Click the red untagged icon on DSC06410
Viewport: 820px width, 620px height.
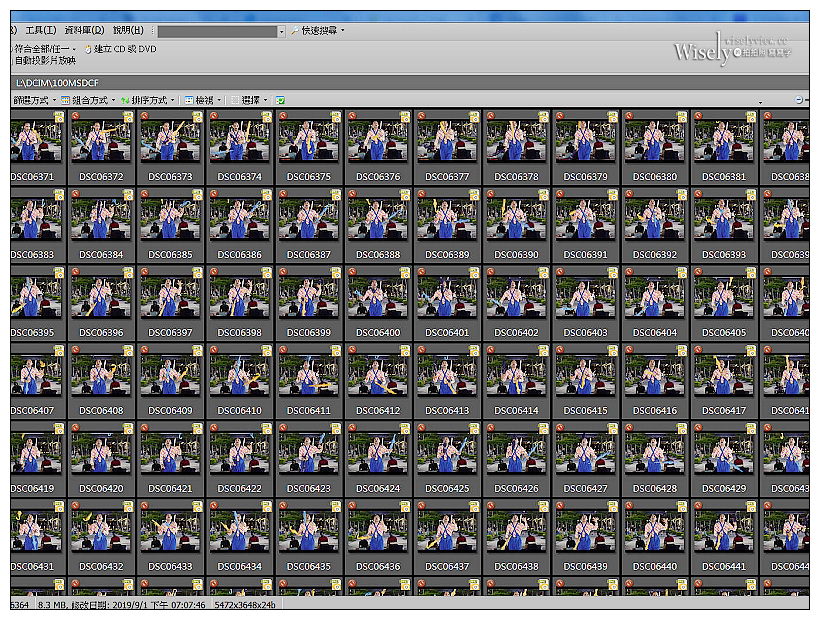214,349
